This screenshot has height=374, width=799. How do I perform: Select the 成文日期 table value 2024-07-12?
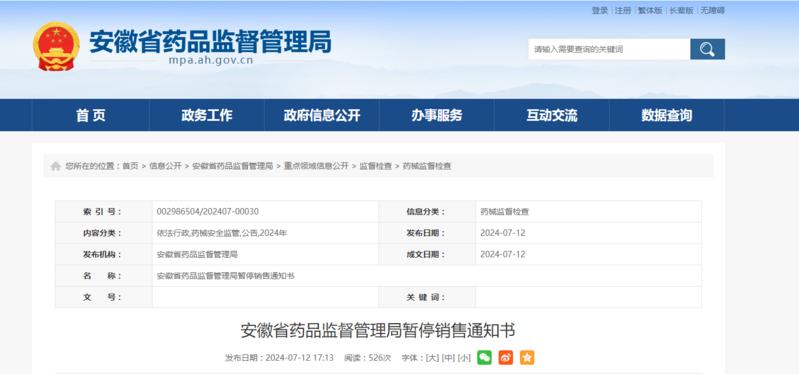click(x=502, y=254)
